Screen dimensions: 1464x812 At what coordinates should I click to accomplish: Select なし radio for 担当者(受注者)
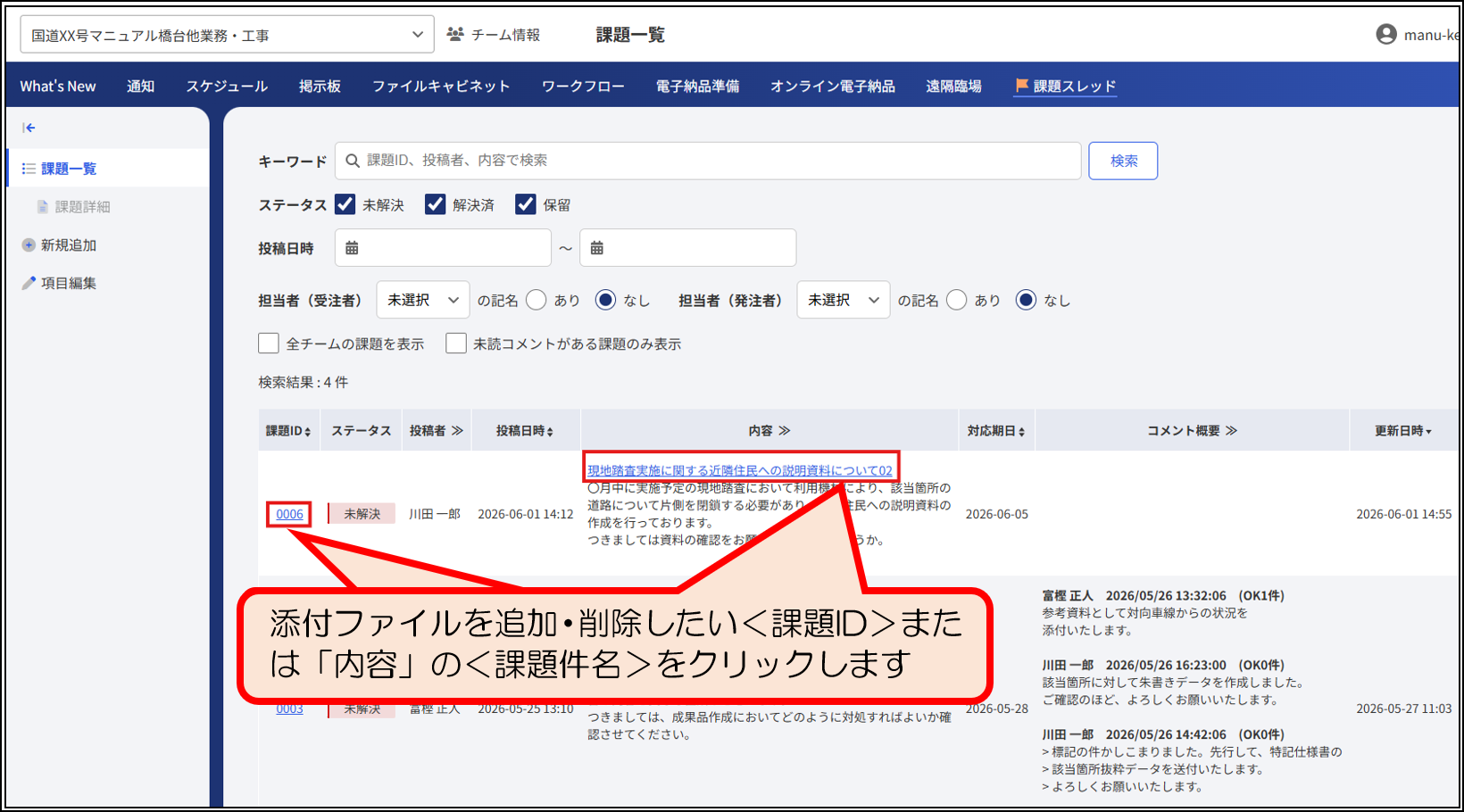(605, 300)
